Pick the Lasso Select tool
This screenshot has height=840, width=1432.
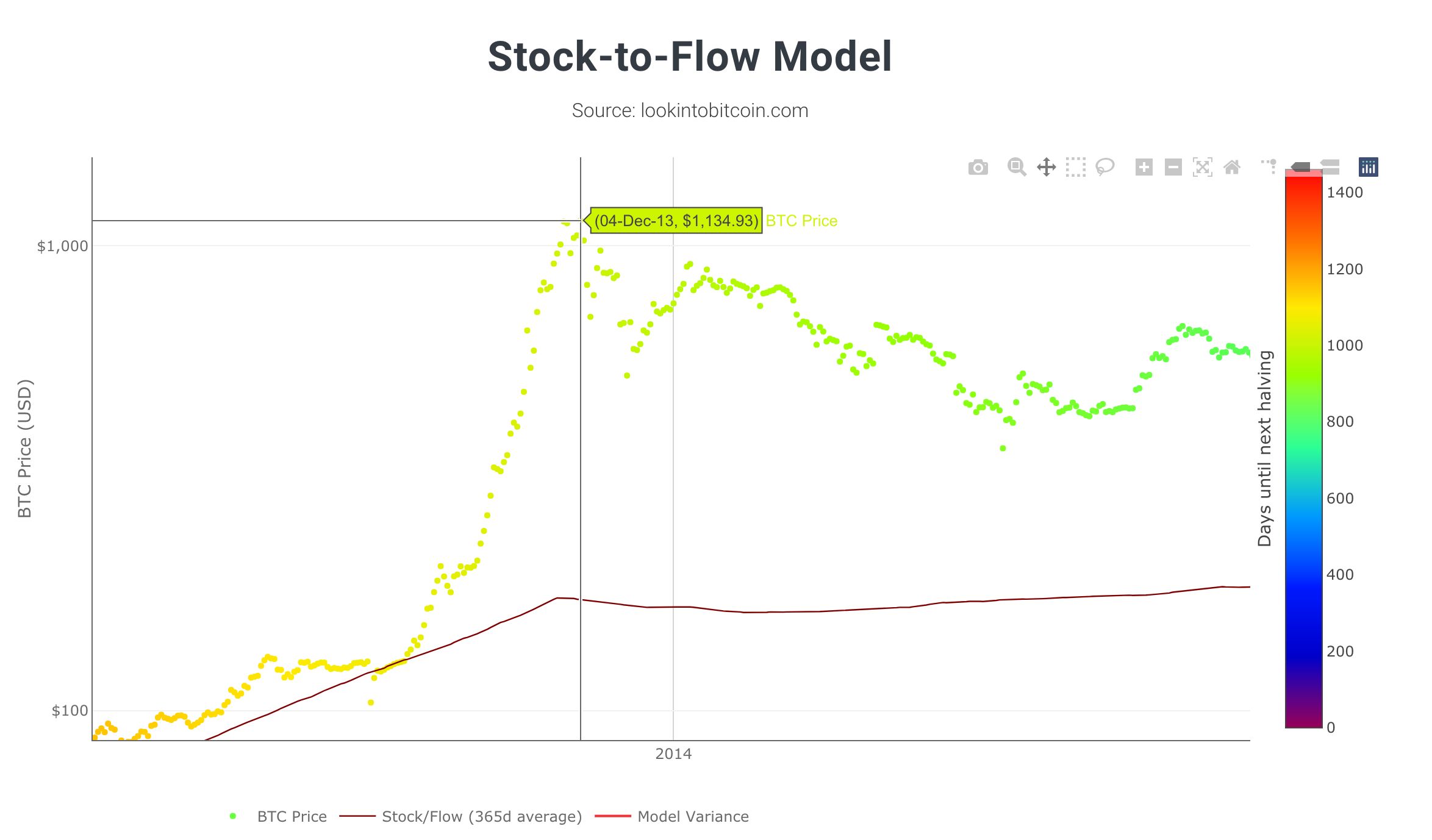1104,167
